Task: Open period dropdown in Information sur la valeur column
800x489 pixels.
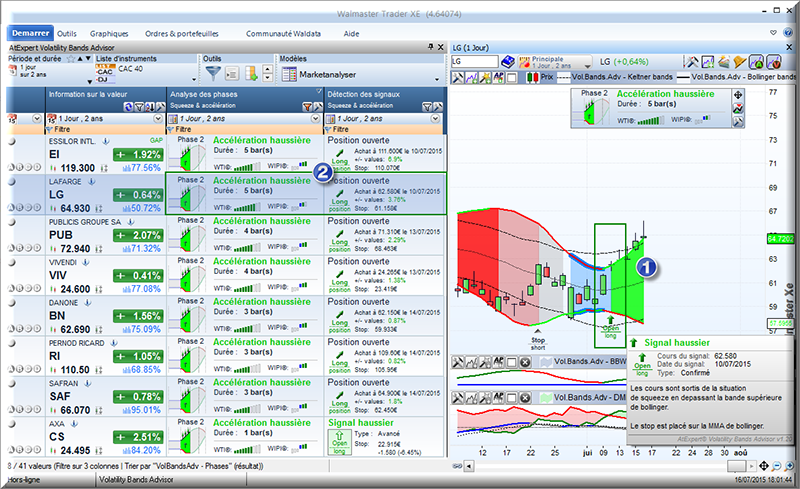Action: [158, 118]
